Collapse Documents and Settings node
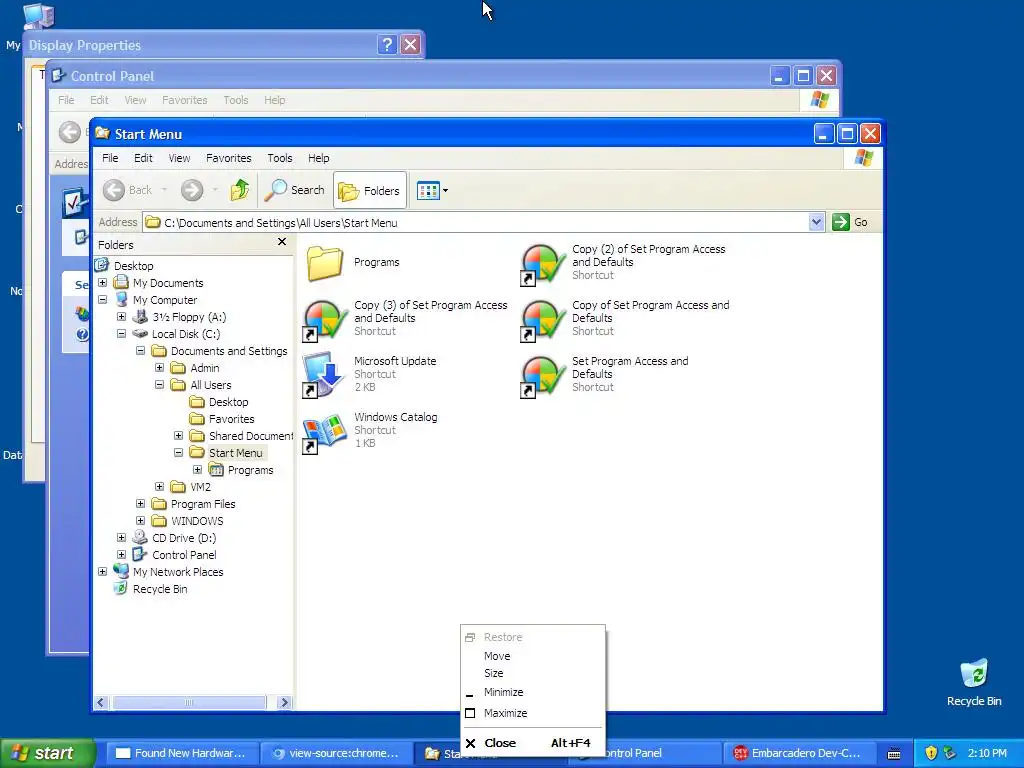The width and height of the screenshot is (1024, 768). pyautogui.click(x=140, y=351)
